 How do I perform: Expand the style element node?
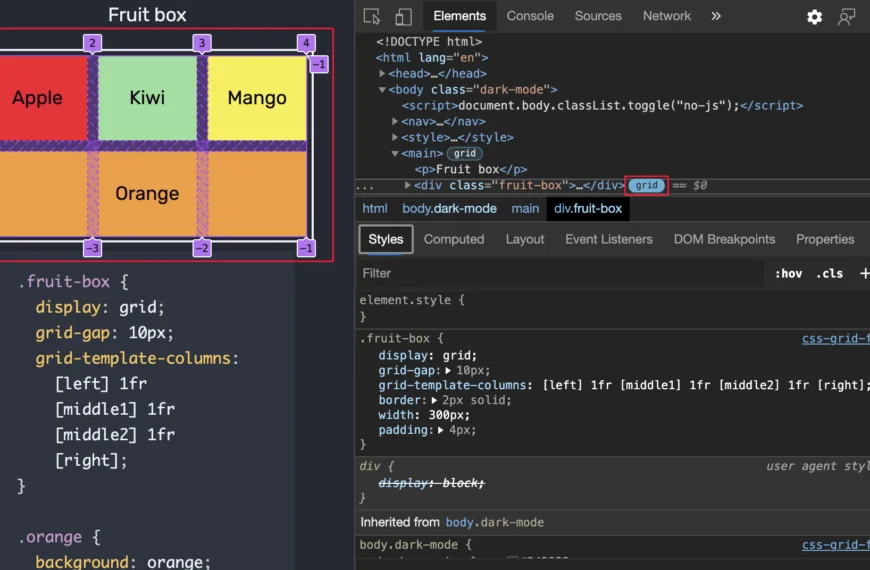click(395, 137)
